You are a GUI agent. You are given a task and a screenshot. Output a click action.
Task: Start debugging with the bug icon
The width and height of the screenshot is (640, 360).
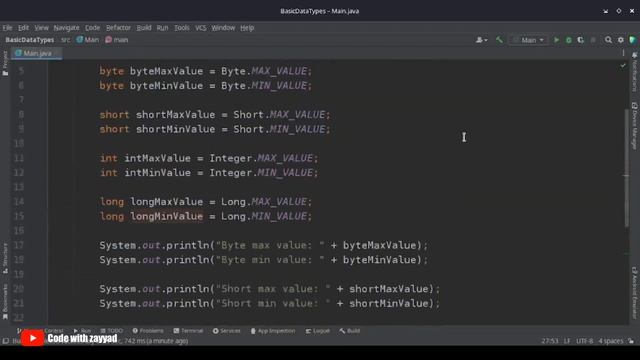pos(569,40)
